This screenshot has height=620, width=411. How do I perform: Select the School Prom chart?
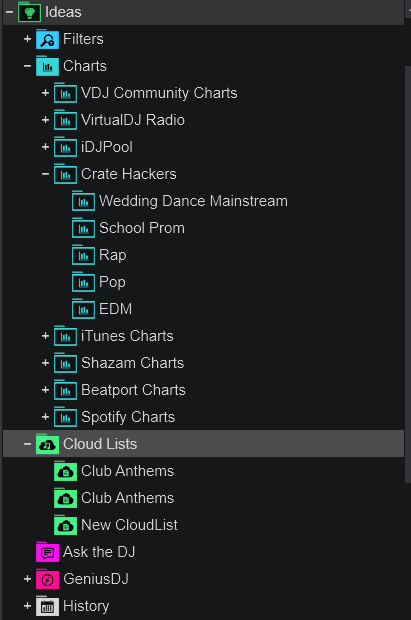(x=142, y=228)
